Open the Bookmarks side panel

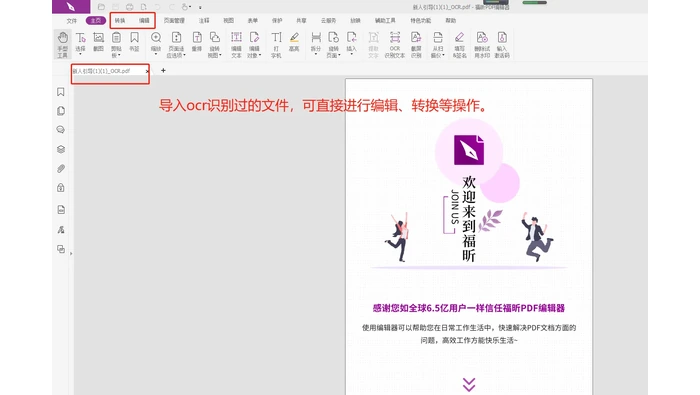[x=61, y=92]
